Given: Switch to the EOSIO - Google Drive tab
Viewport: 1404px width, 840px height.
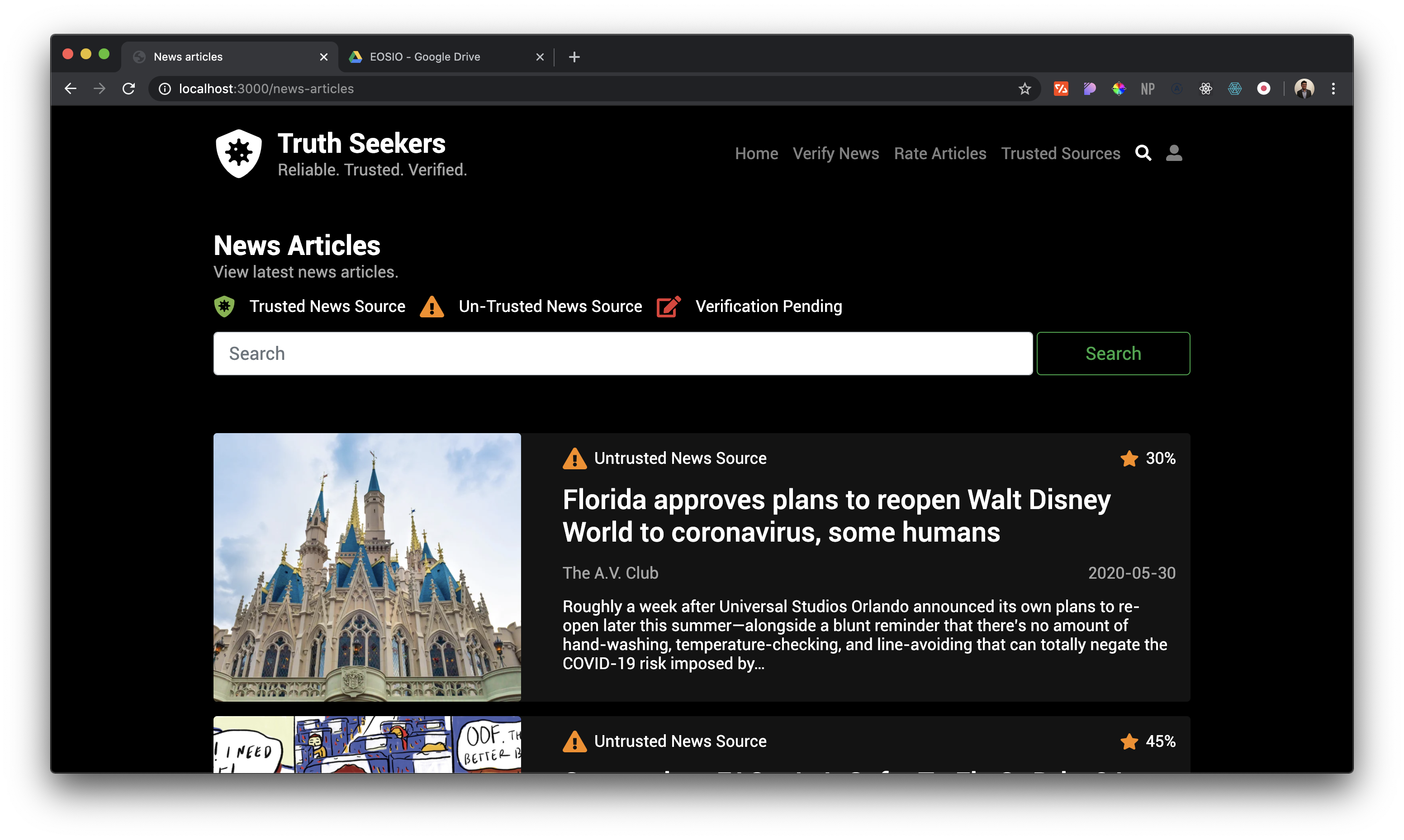Looking at the screenshot, I should [425, 57].
